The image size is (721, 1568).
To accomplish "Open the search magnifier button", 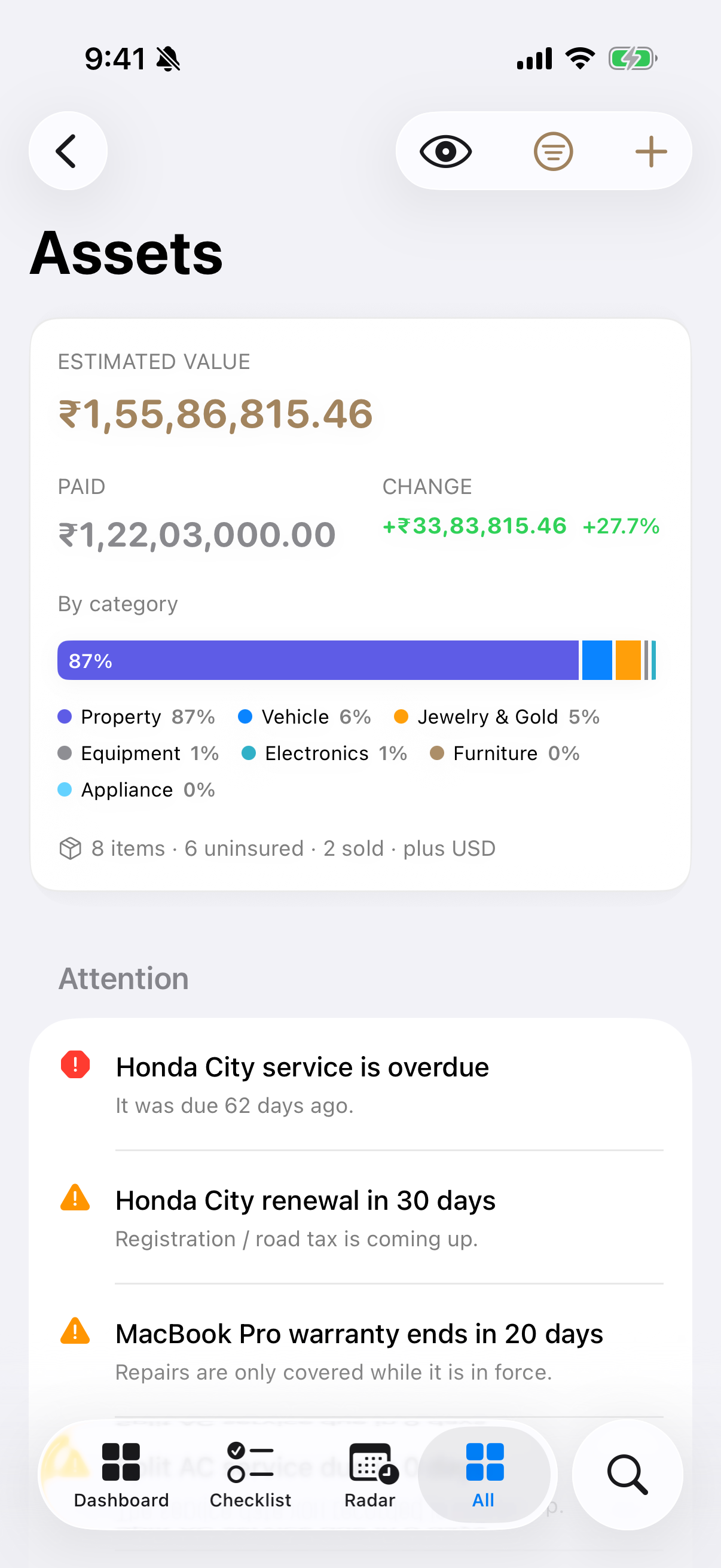I will [x=627, y=1474].
